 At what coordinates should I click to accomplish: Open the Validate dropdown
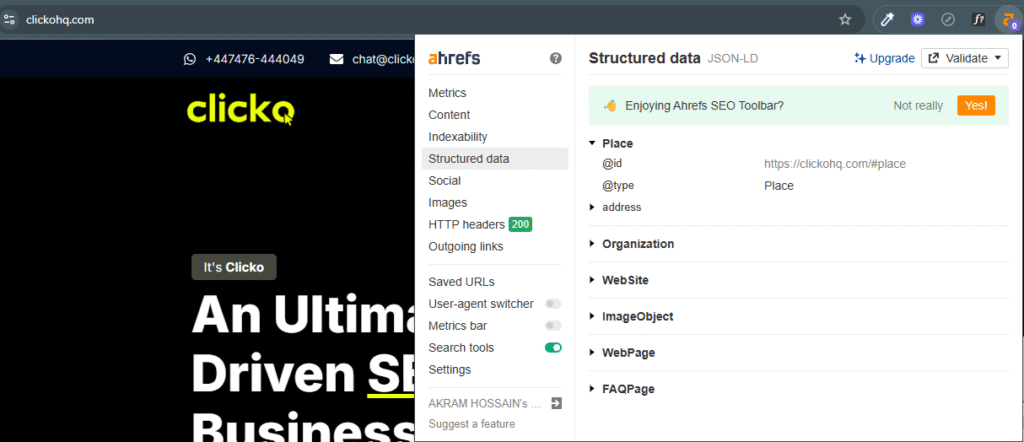point(965,58)
